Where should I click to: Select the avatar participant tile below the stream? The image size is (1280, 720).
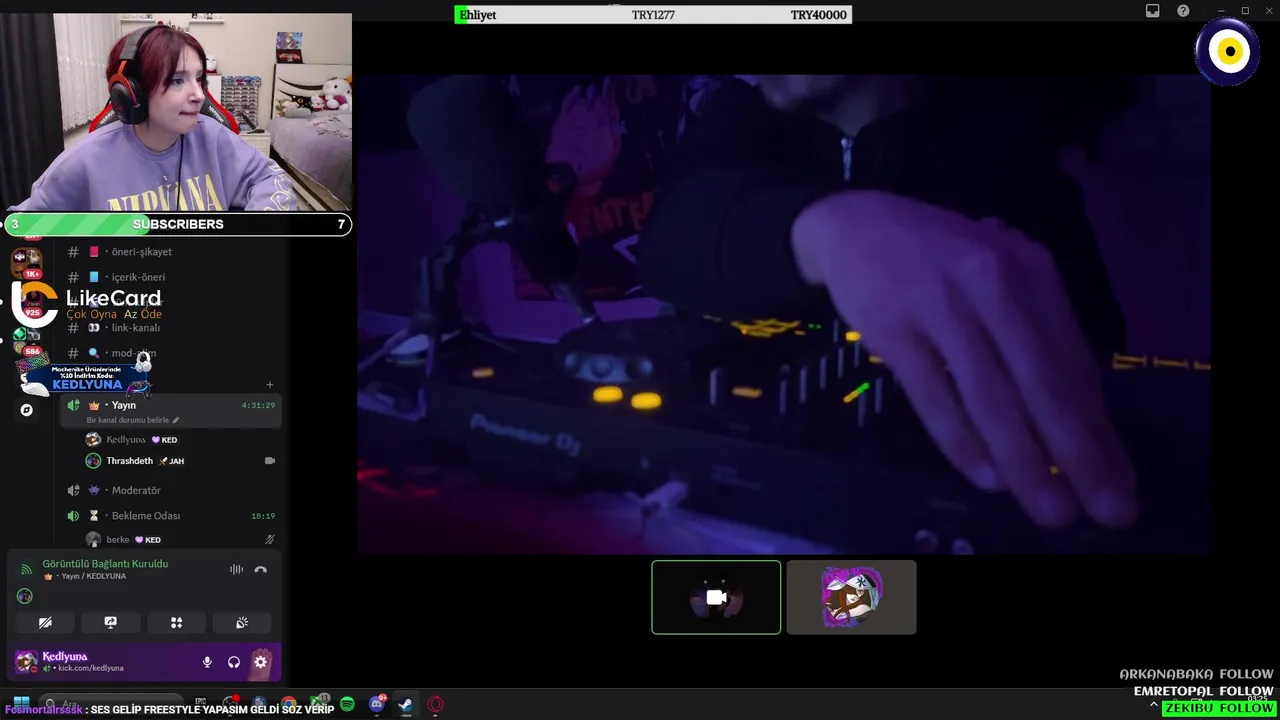[x=851, y=597]
